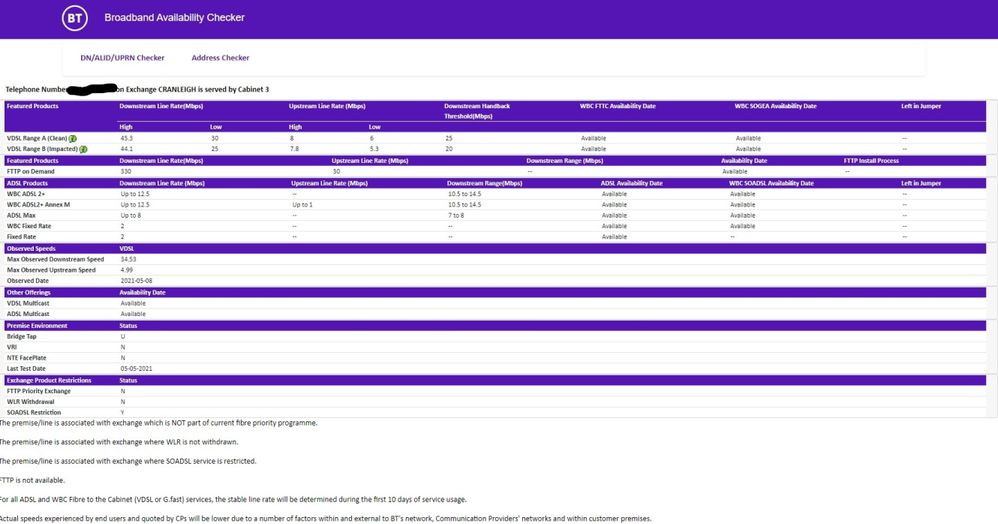Screen dimensions: 998x524
Task: Select the "Bridge Tap" row label
Action: pyautogui.click(x=22, y=337)
